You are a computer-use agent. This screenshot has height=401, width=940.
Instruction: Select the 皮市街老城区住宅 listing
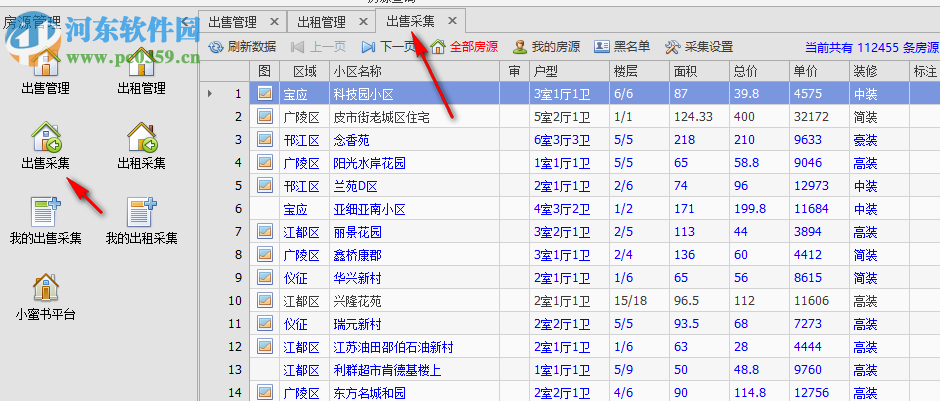coord(381,117)
